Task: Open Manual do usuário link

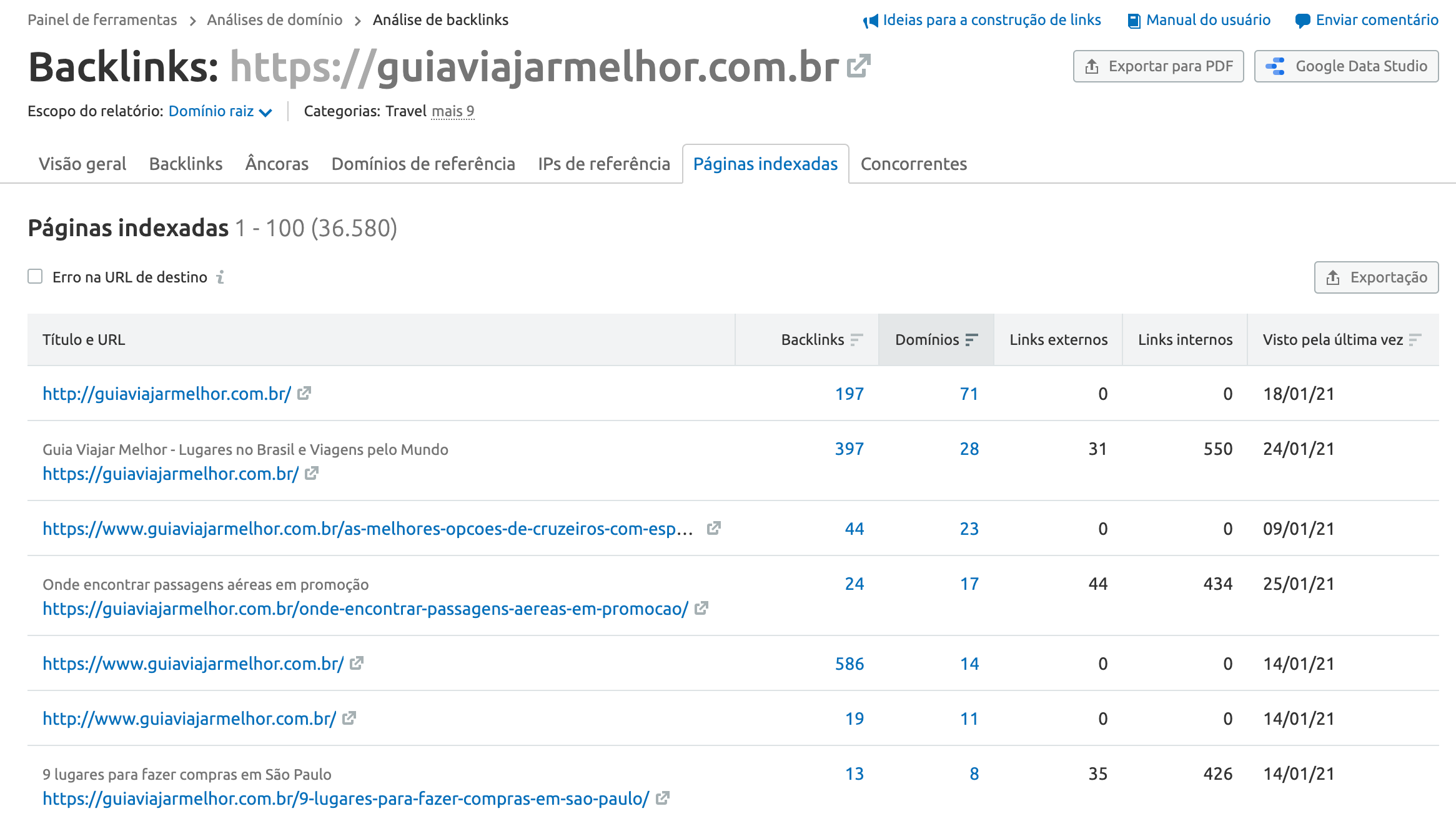Action: tap(1208, 20)
